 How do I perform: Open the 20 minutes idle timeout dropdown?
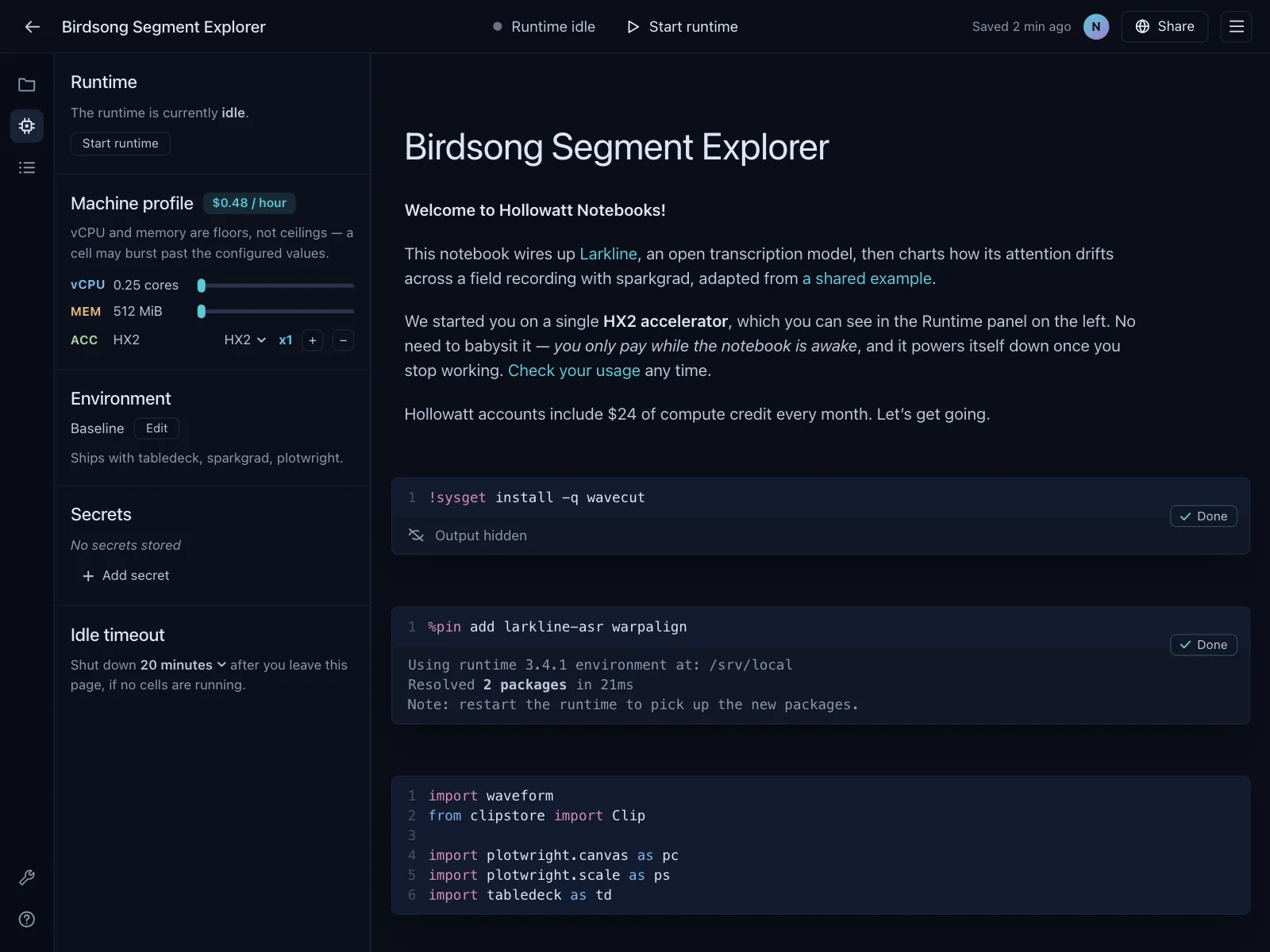click(183, 665)
